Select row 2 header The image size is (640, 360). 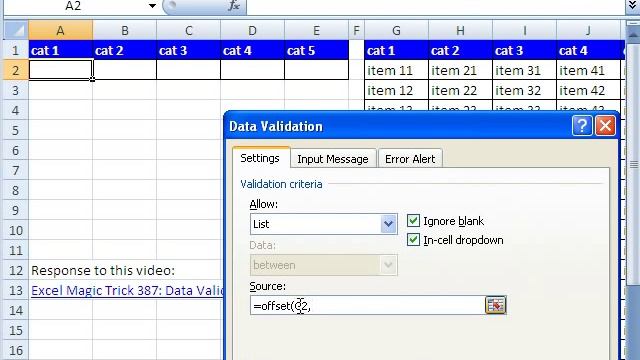coord(16,70)
